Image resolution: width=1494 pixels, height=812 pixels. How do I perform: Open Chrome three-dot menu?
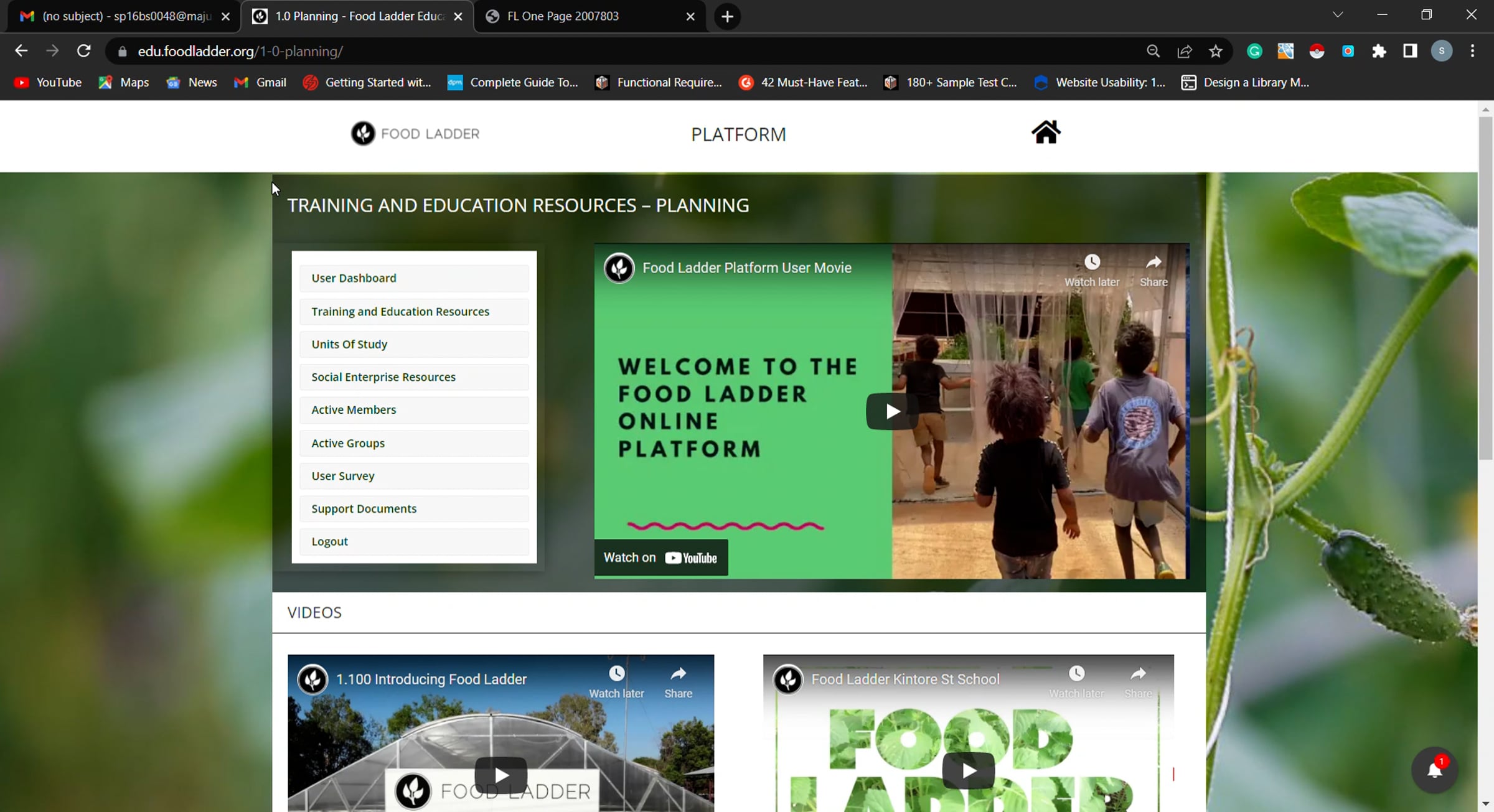pos(1472,51)
